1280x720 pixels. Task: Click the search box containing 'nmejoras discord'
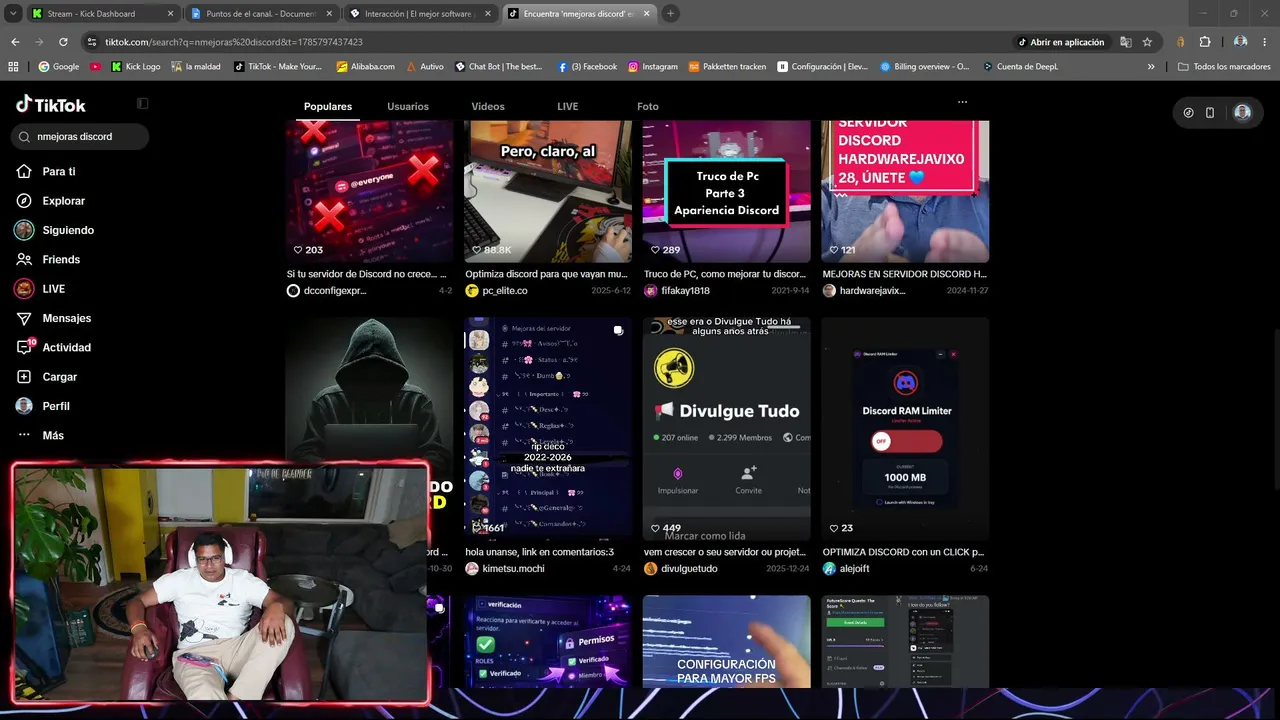tap(80, 136)
